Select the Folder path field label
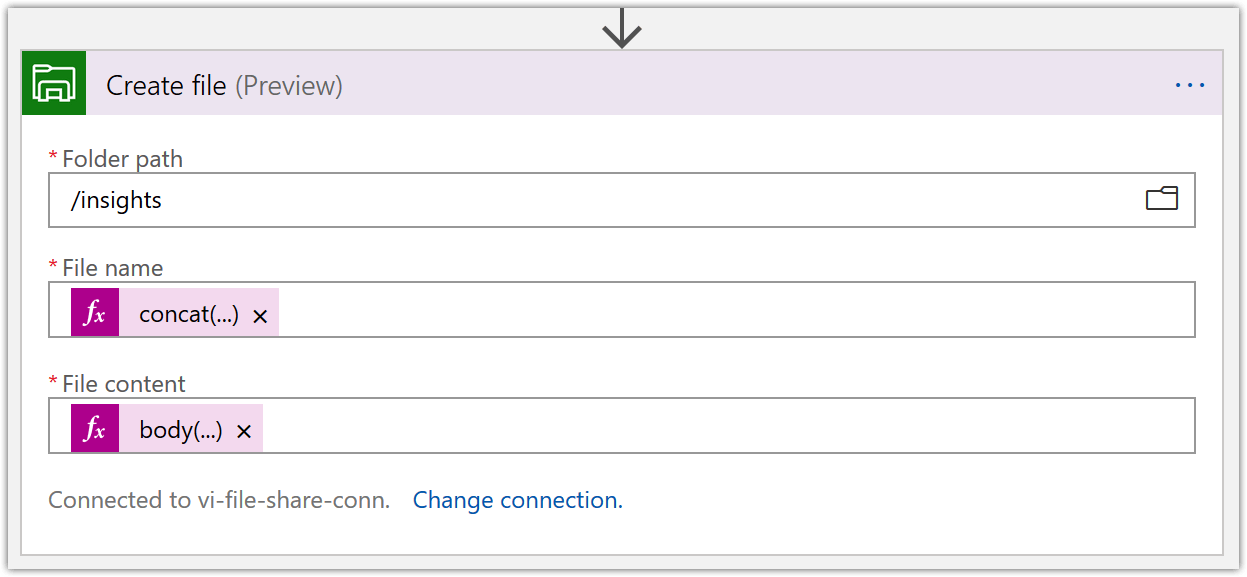The image size is (1247, 577). 122,158
